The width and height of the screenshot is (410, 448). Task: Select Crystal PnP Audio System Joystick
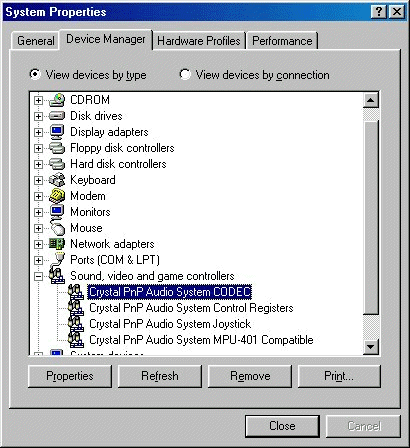(x=170, y=324)
